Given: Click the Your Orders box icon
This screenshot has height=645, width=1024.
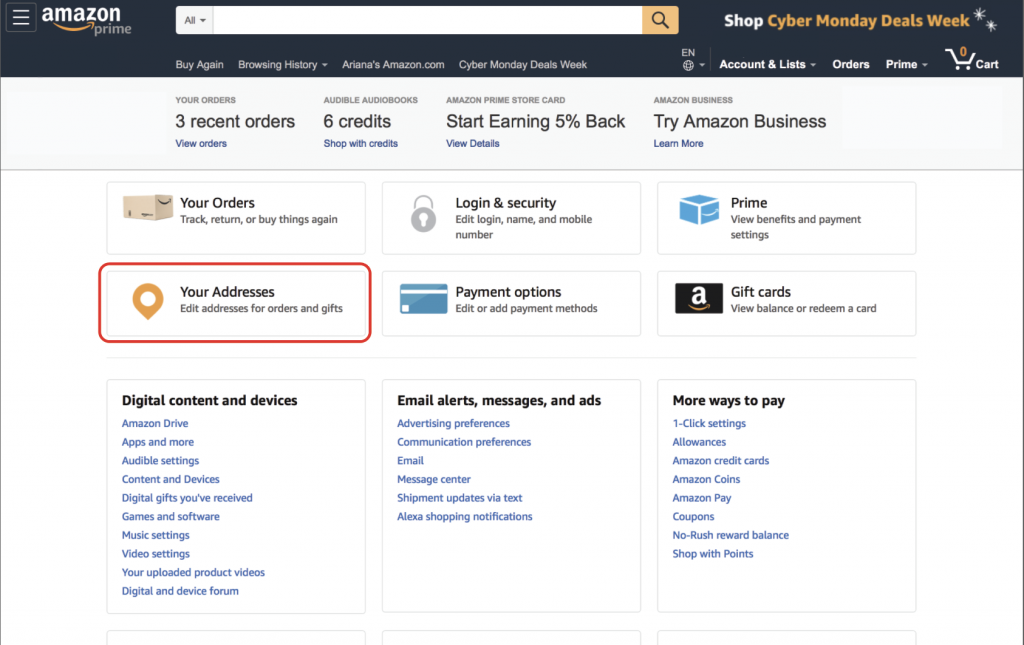Looking at the screenshot, I should click(148, 208).
